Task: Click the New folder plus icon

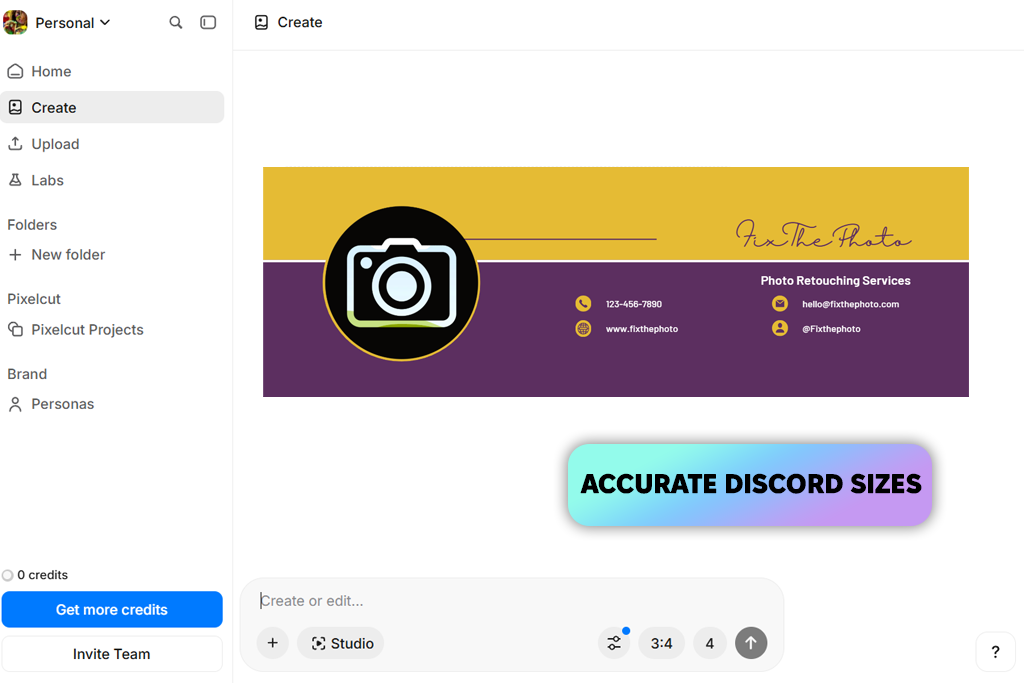Action: coord(15,255)
